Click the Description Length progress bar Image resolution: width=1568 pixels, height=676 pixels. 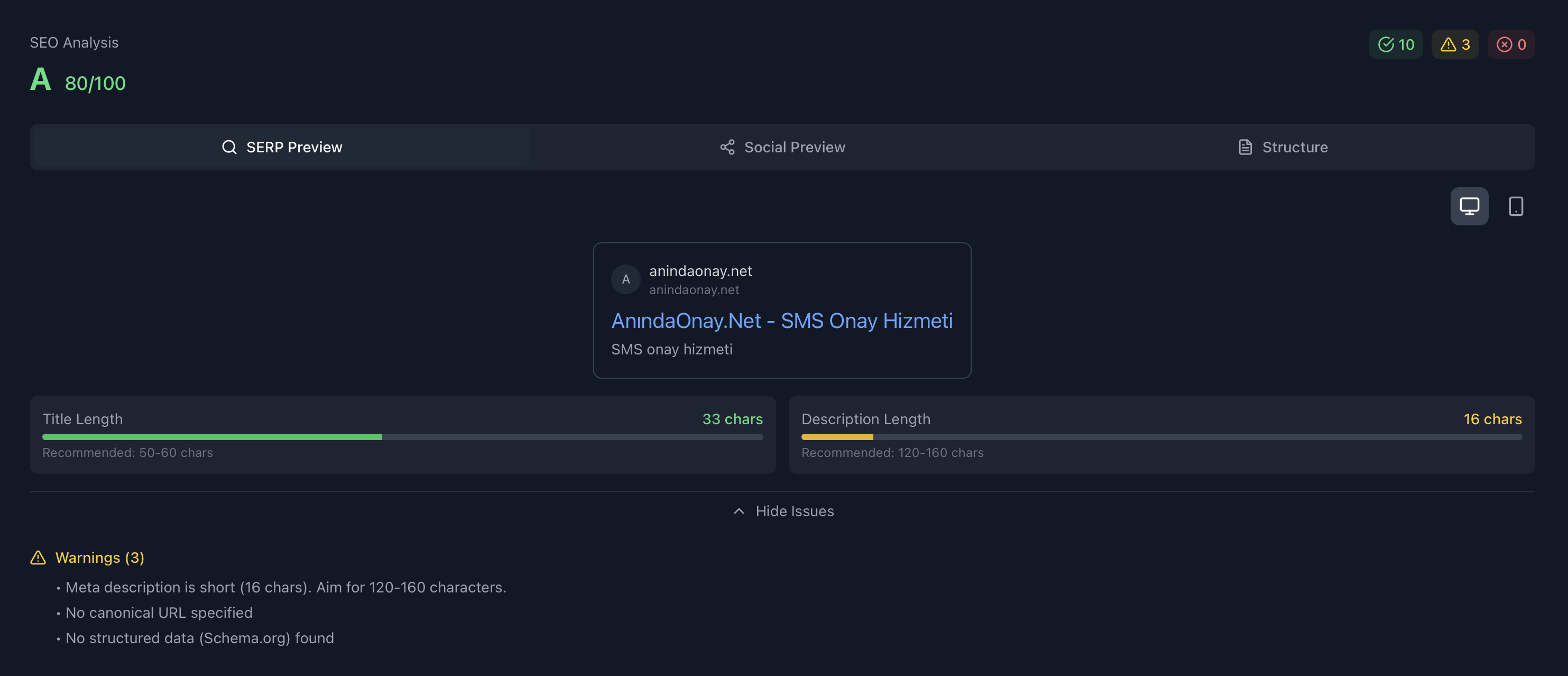click(1161, 437)
